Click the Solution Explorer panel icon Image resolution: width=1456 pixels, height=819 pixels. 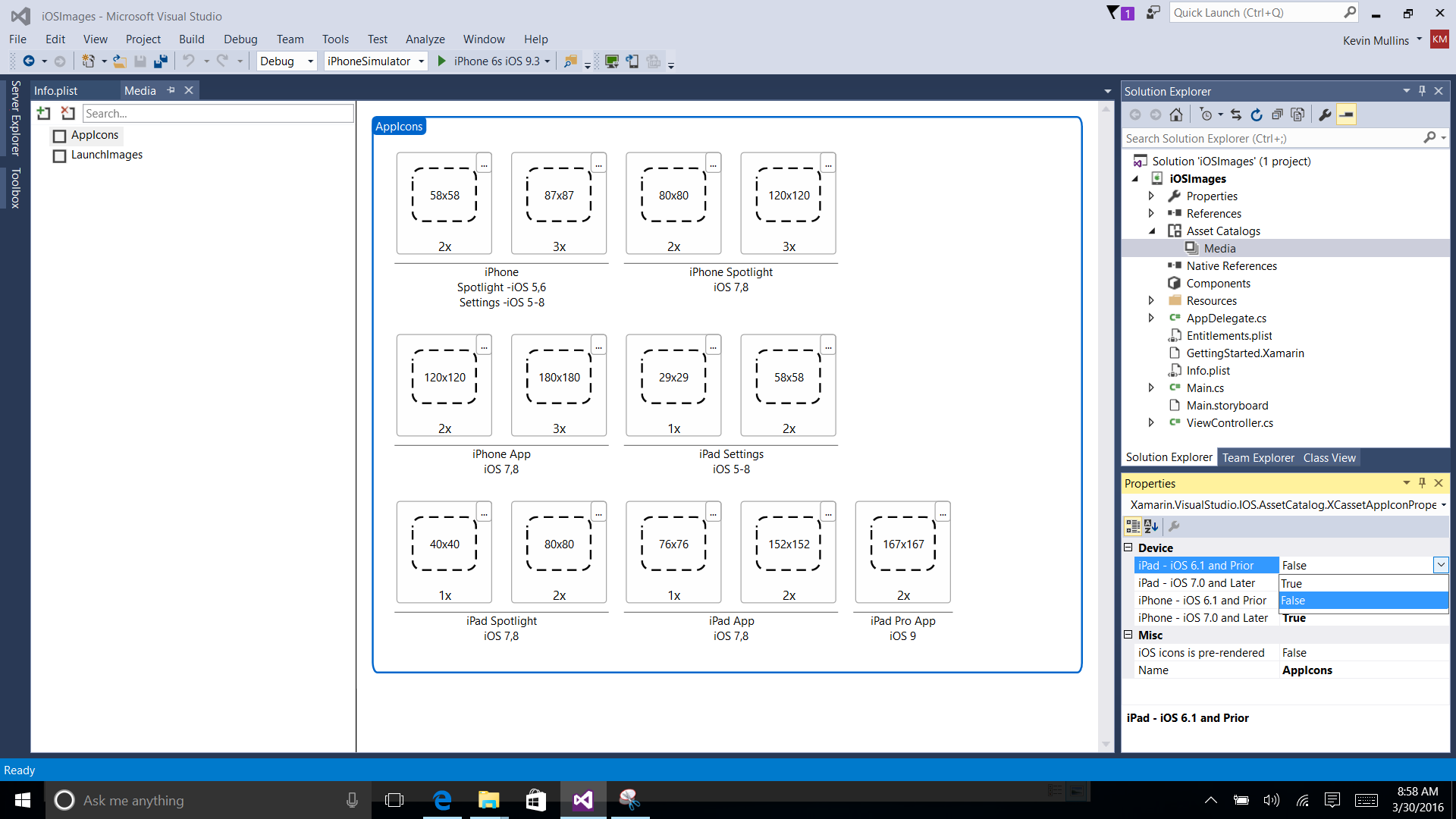click(1169, 457)
